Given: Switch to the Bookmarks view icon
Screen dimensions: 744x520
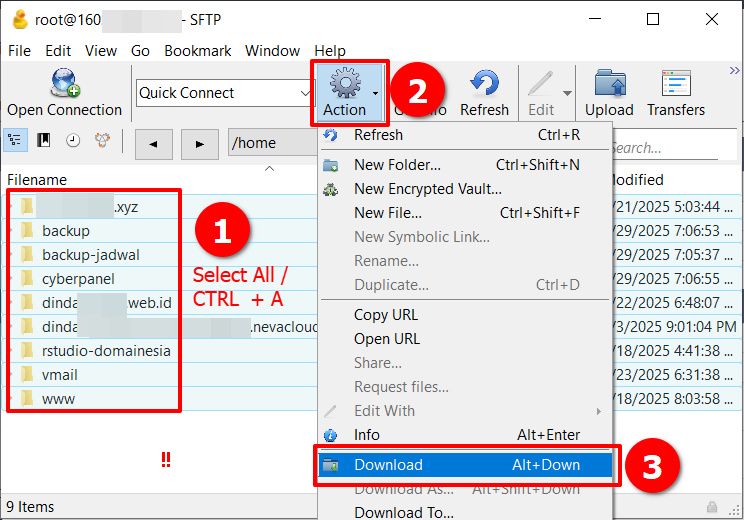Looking at the screenshot, I should (44, 142).
